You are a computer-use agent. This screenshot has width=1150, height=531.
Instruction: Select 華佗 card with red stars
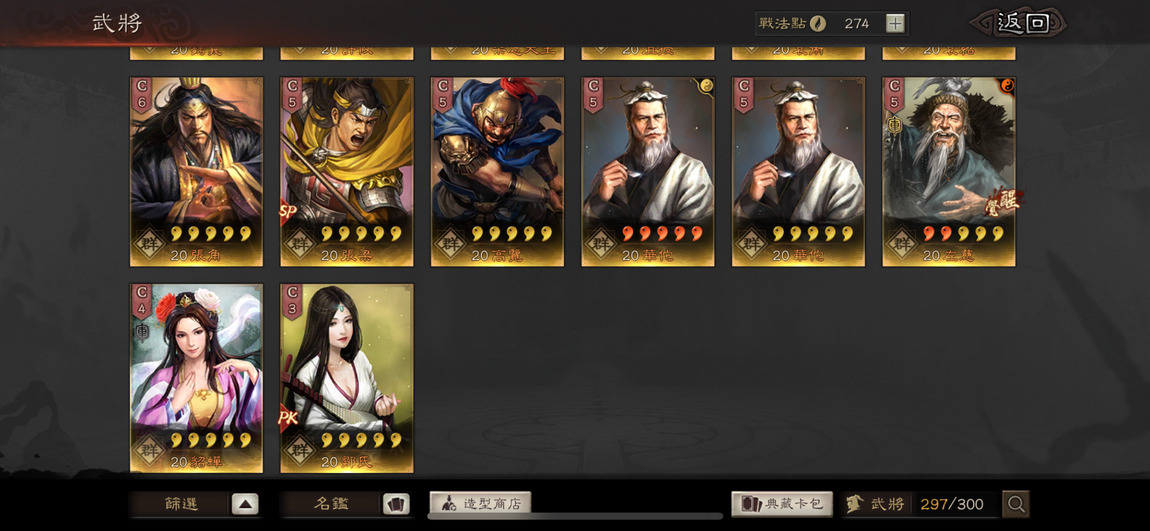coord(648,172)
